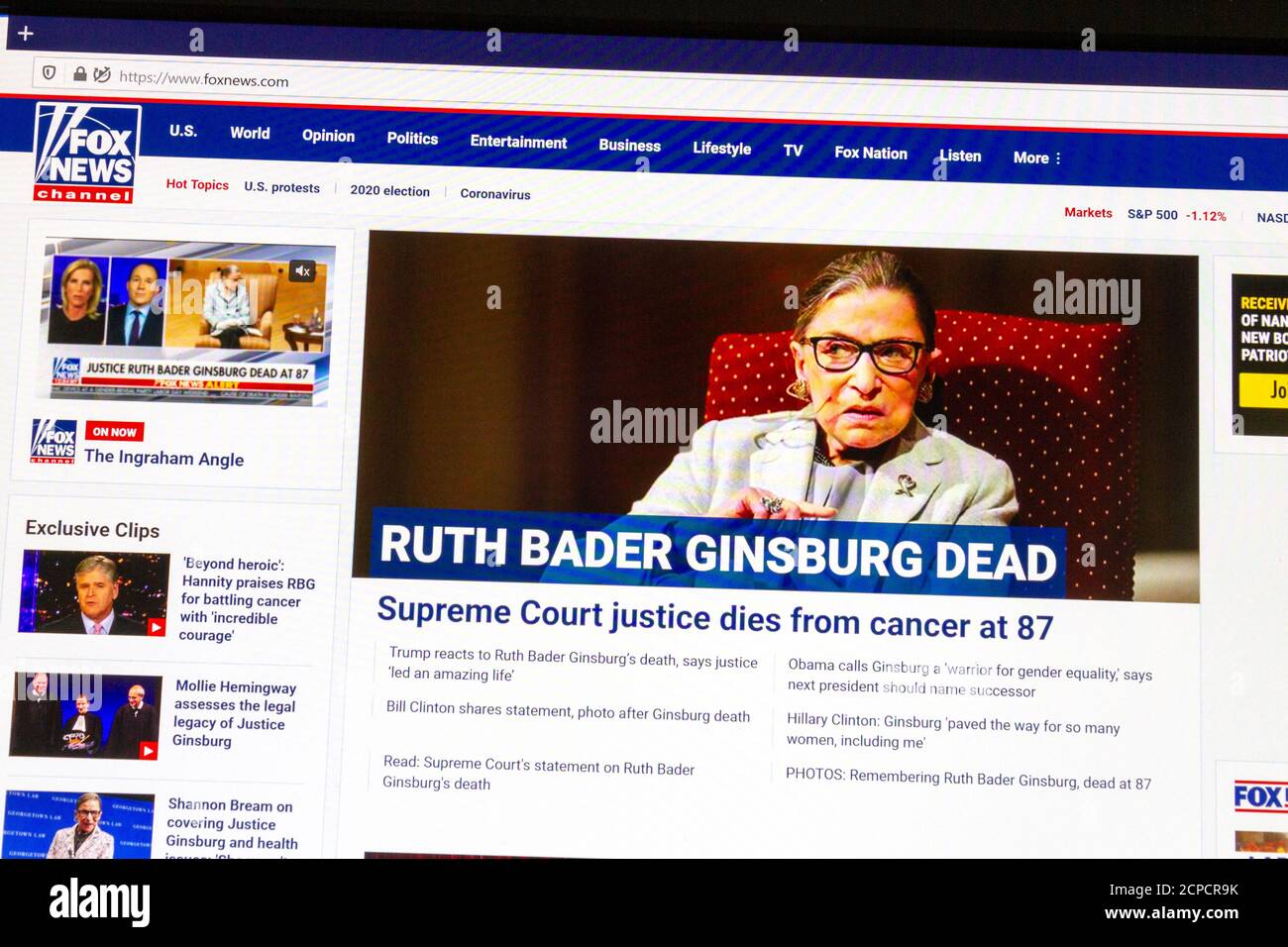The height and width of the screenshot is (947, 1288).
Task: Open Obama calls Ginsburg a warrior story
Action: [969, 678]
